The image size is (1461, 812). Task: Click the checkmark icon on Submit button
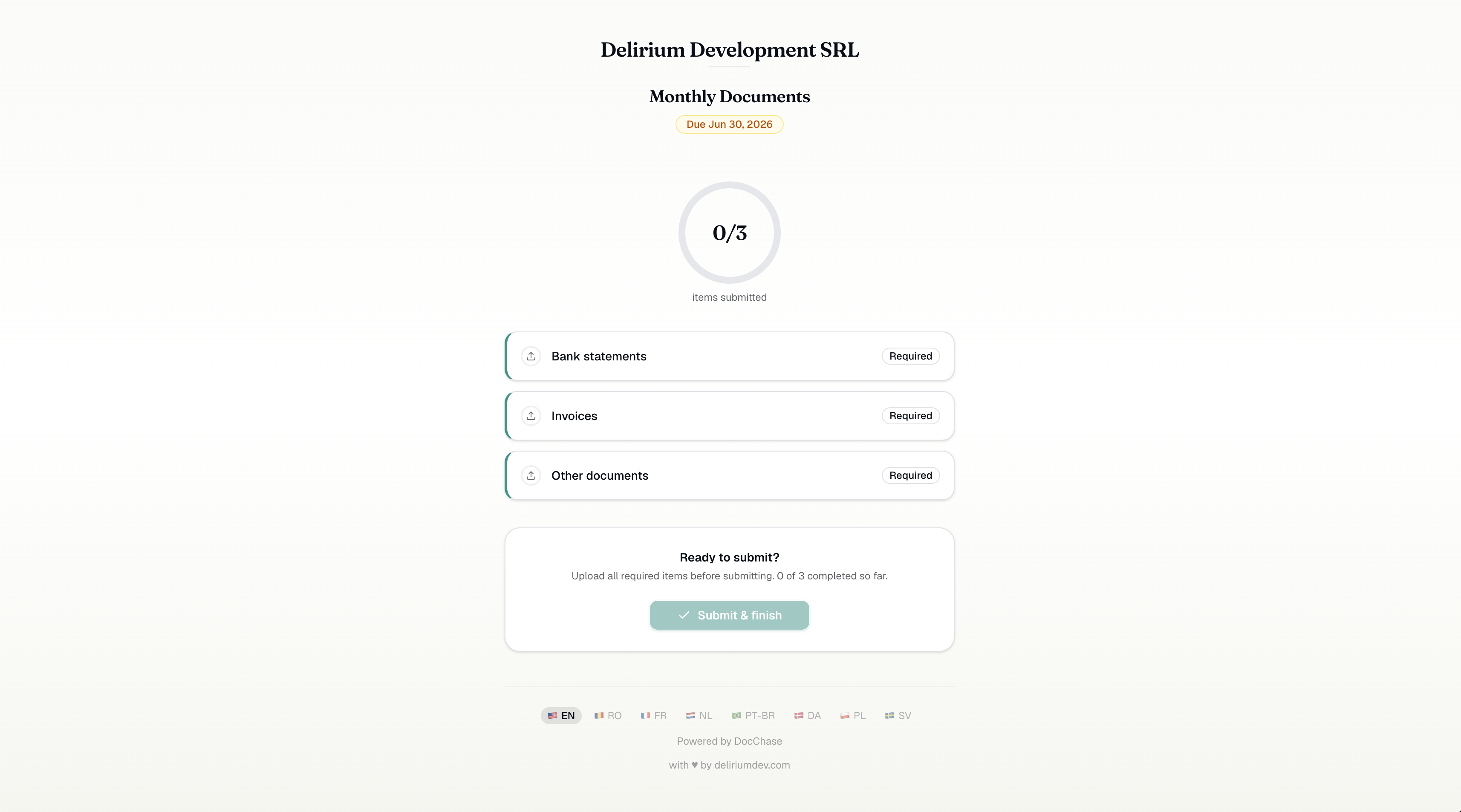[684, 615]
